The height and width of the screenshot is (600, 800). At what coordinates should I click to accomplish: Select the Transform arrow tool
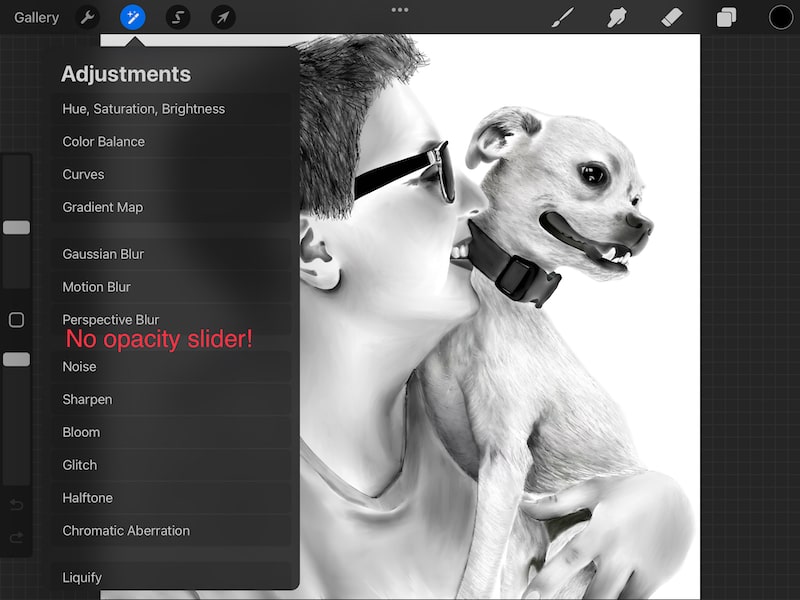point(224,17)
